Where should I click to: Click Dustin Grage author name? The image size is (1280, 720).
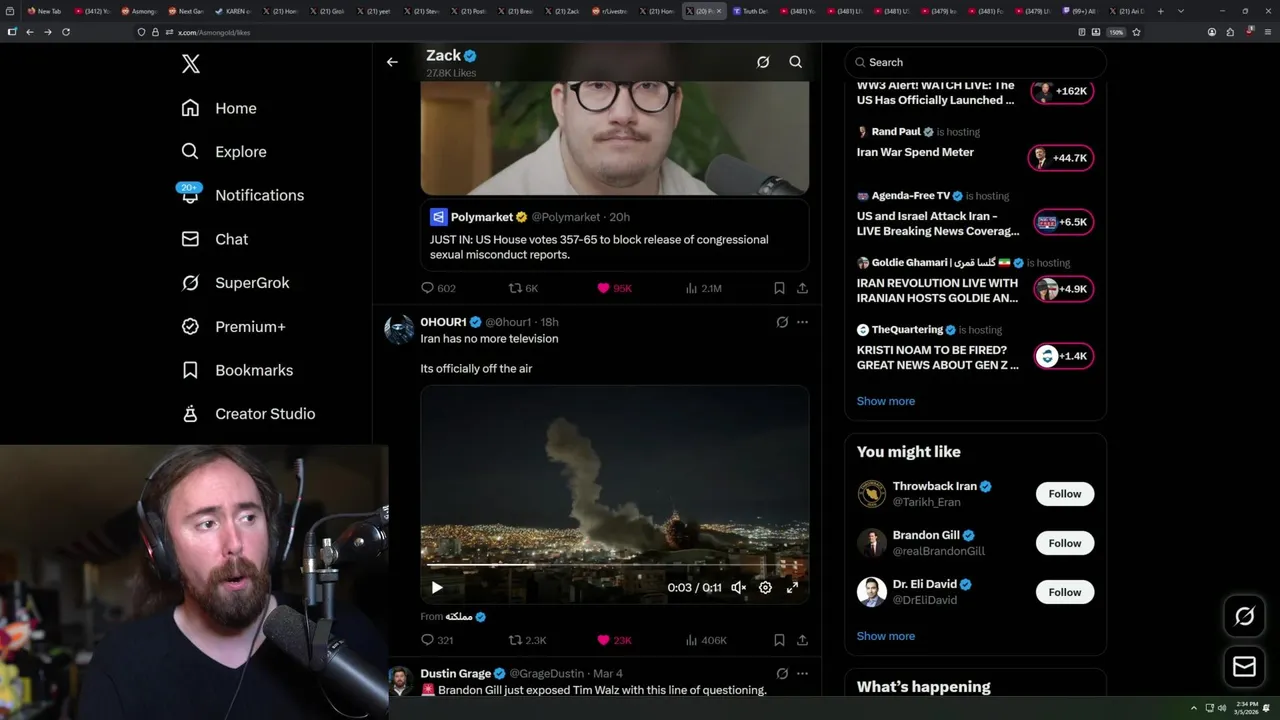(455, 674)
